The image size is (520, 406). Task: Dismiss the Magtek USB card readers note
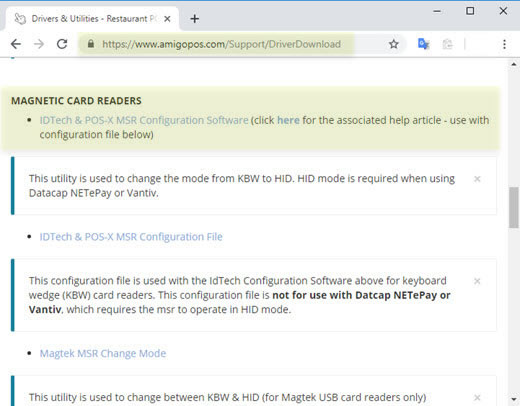click(477, 398)
